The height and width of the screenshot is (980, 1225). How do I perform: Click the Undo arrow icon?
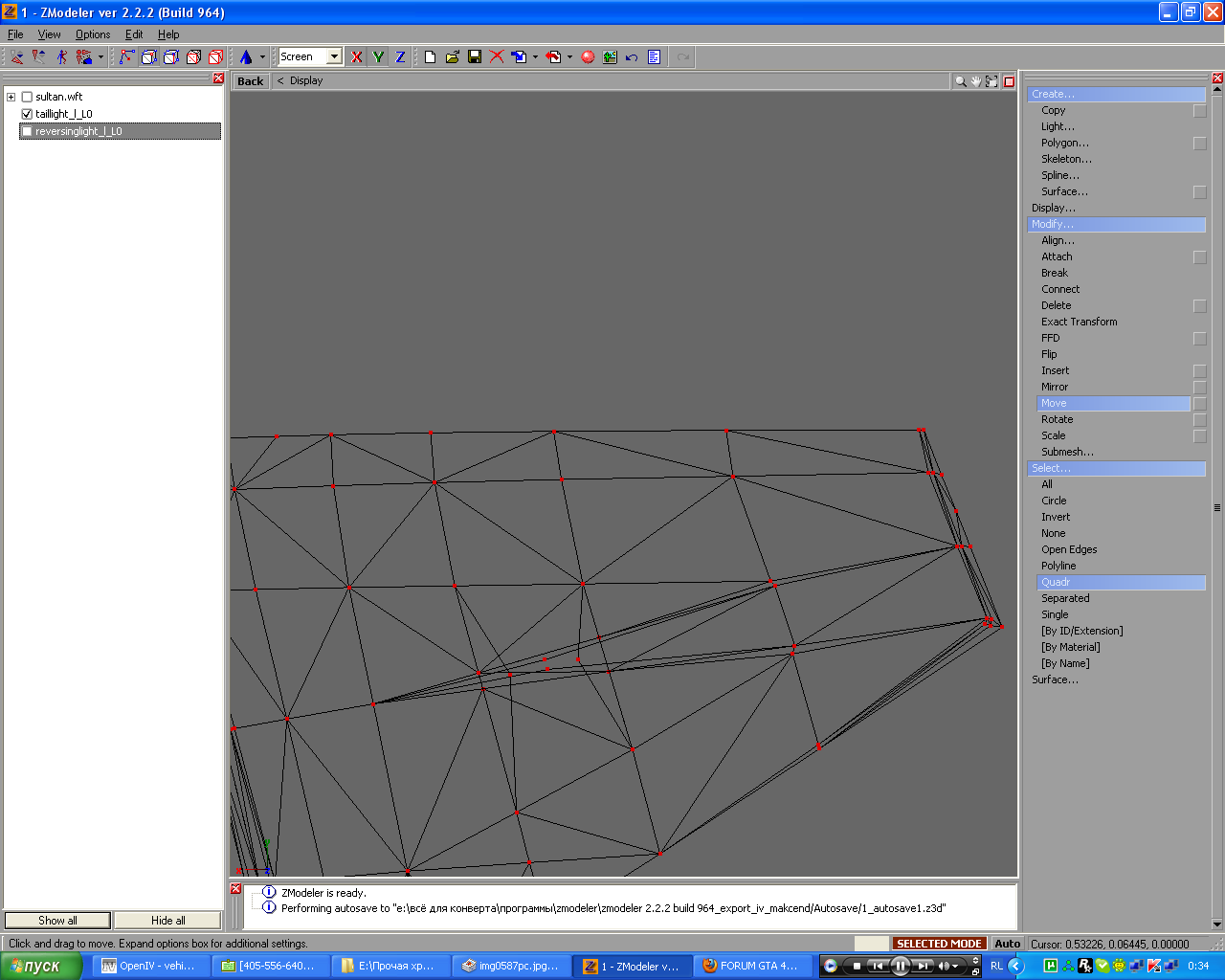point(632,57)
